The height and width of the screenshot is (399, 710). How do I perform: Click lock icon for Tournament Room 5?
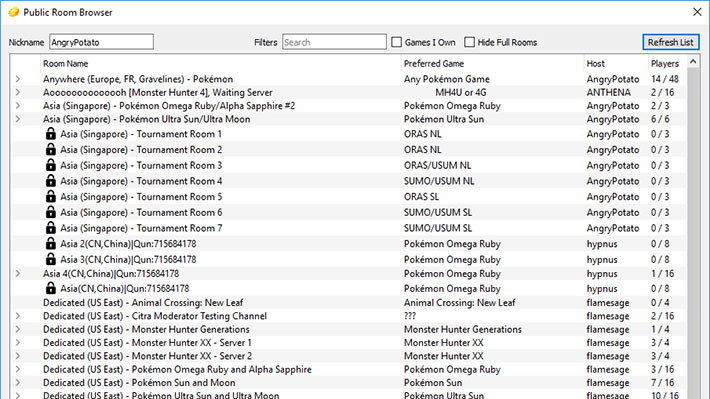click(x=51, y=197)
